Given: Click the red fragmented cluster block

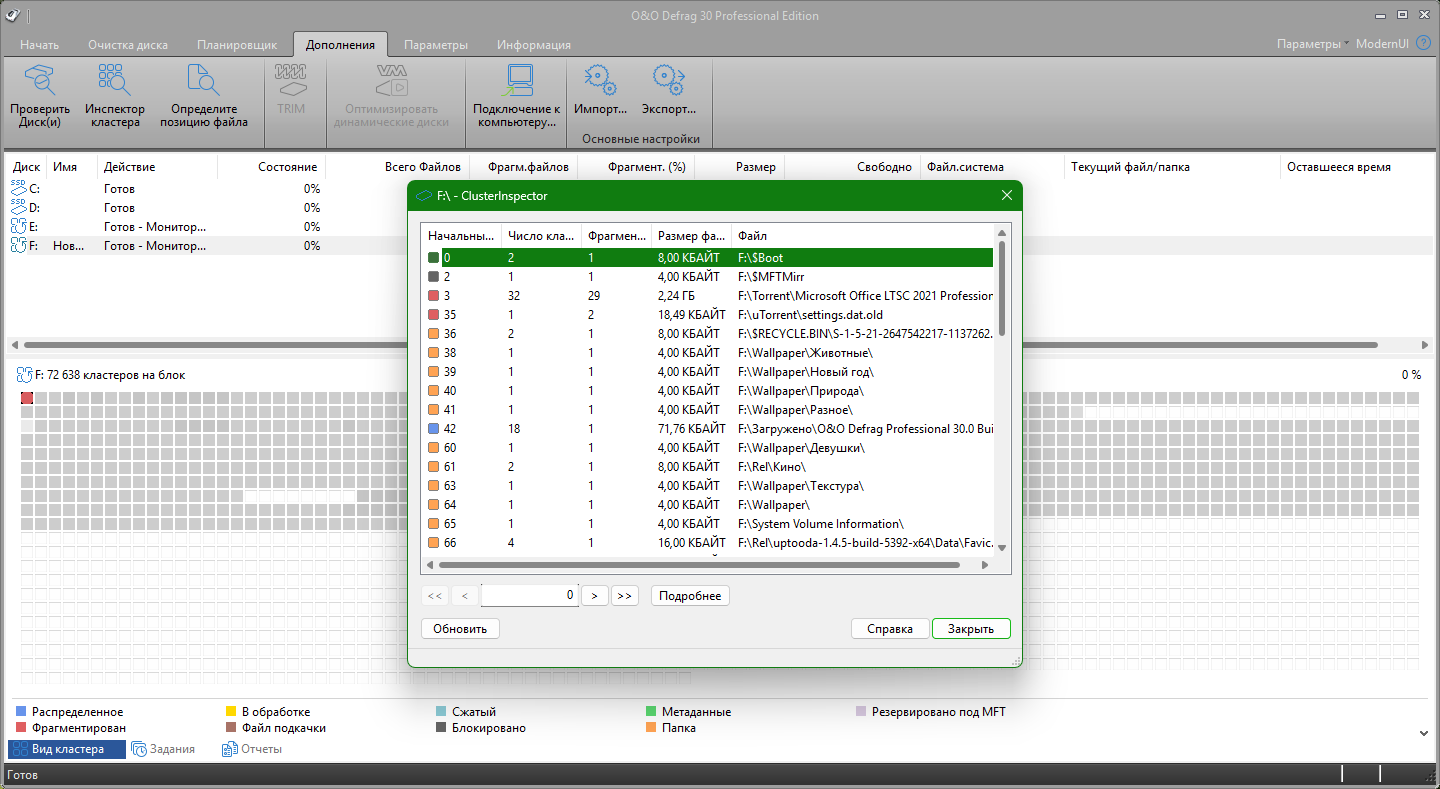Looking at the screenshot, I should coord(27,399).
